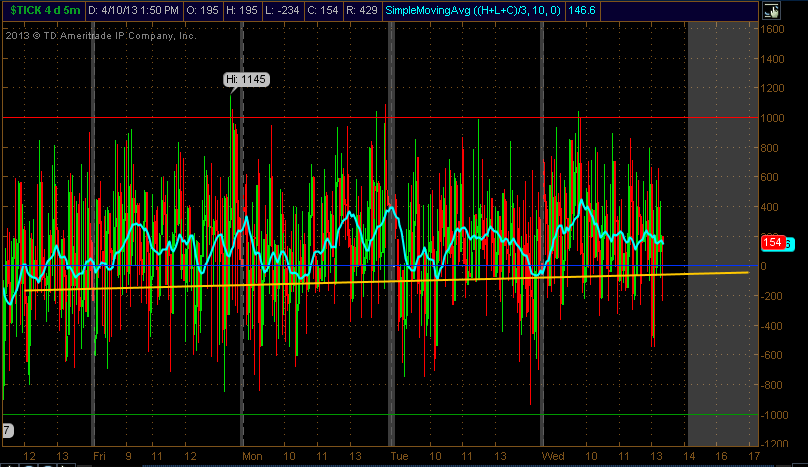This screenshot has height=467, width=808.
Task: Click the pan/scroll hand icon at top right
Action: click(x=771, y=11)
